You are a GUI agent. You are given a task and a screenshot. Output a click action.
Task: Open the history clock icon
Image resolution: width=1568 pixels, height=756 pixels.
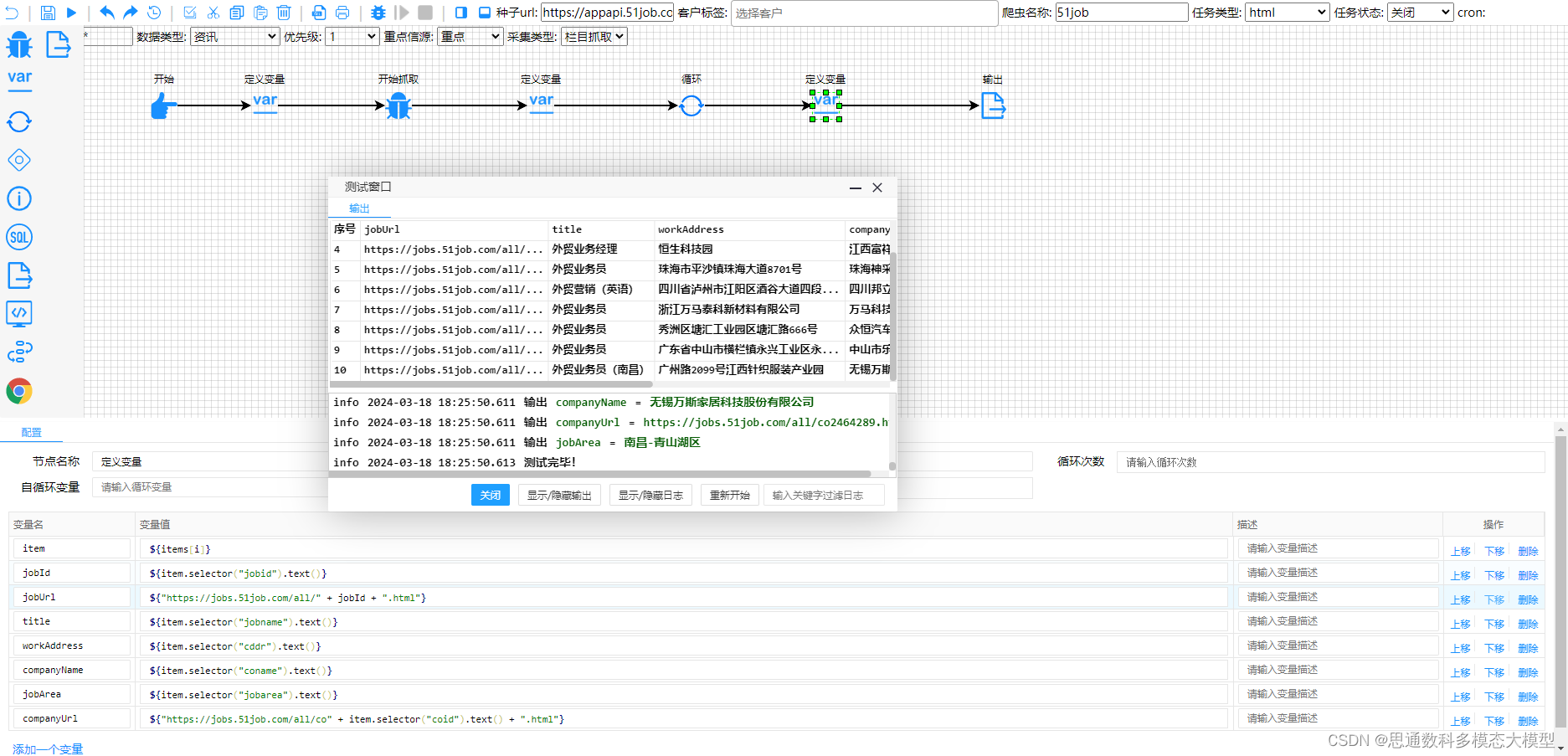point(154,13)
